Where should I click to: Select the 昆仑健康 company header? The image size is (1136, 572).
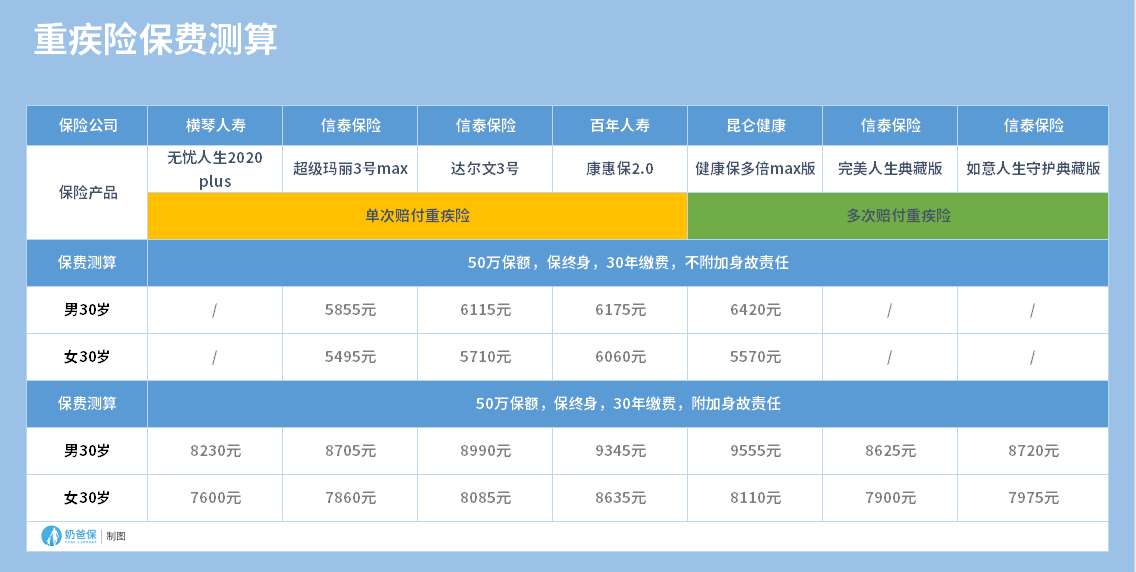coord(755,126)
